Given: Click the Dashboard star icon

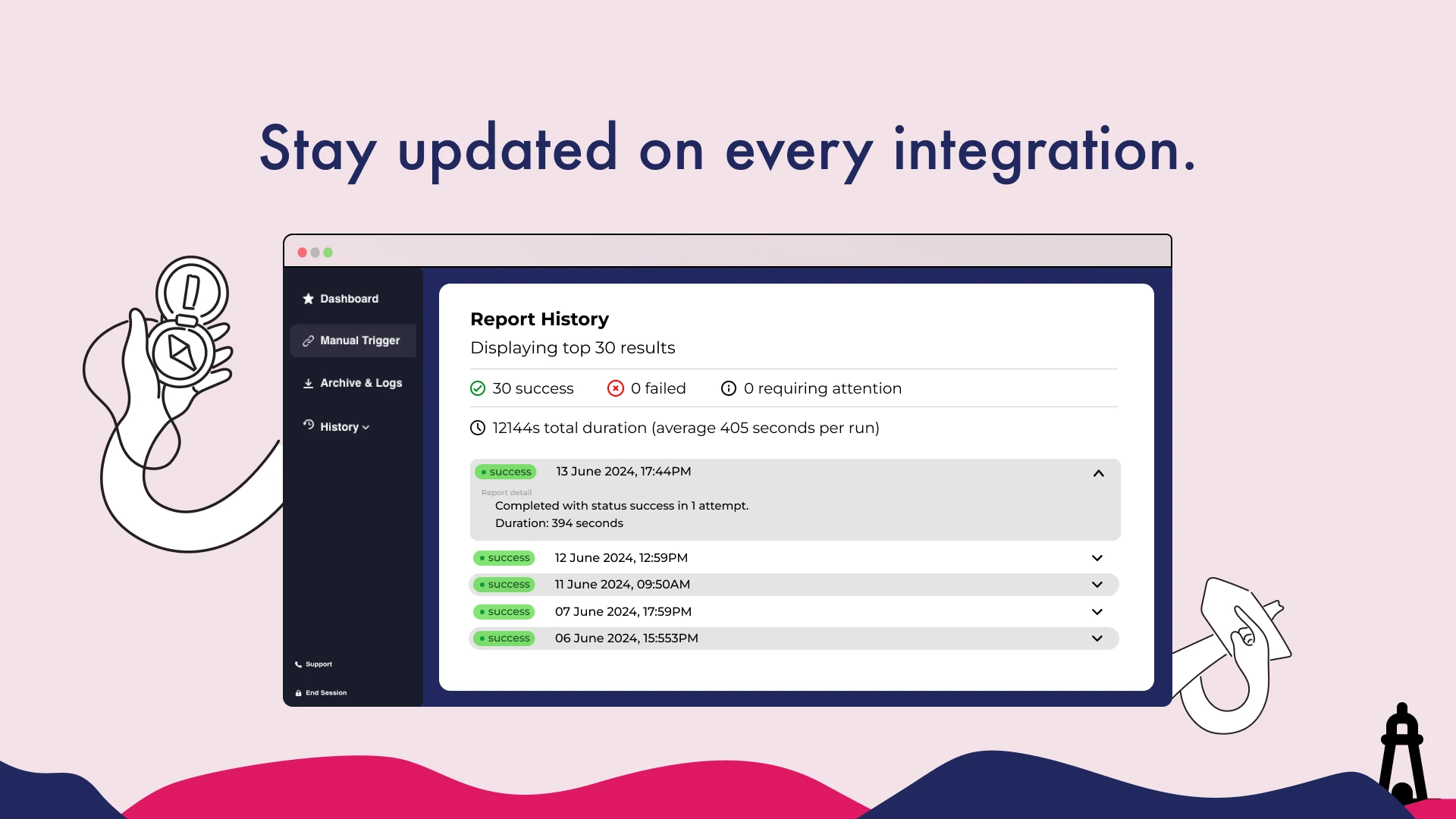Looking at the screenshot, I should pos(308,299).
